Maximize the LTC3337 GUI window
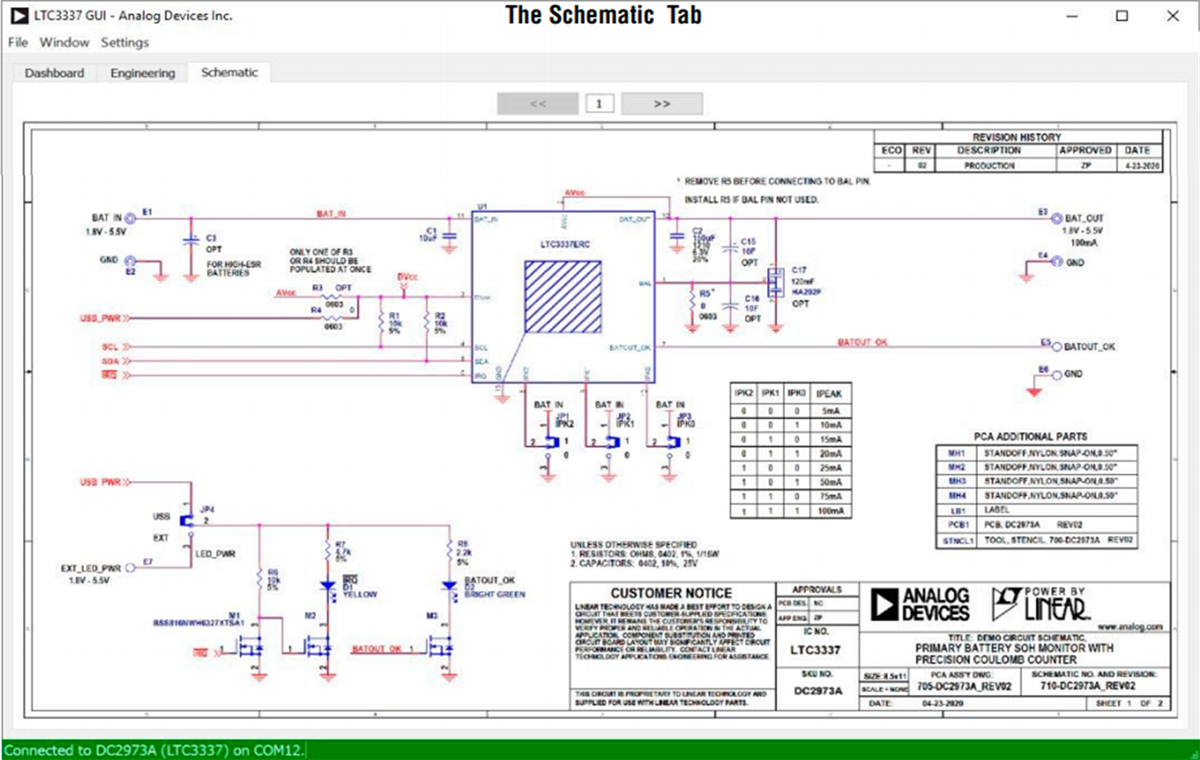Viewport: 1200px width, 760px height. point(1121,16)
